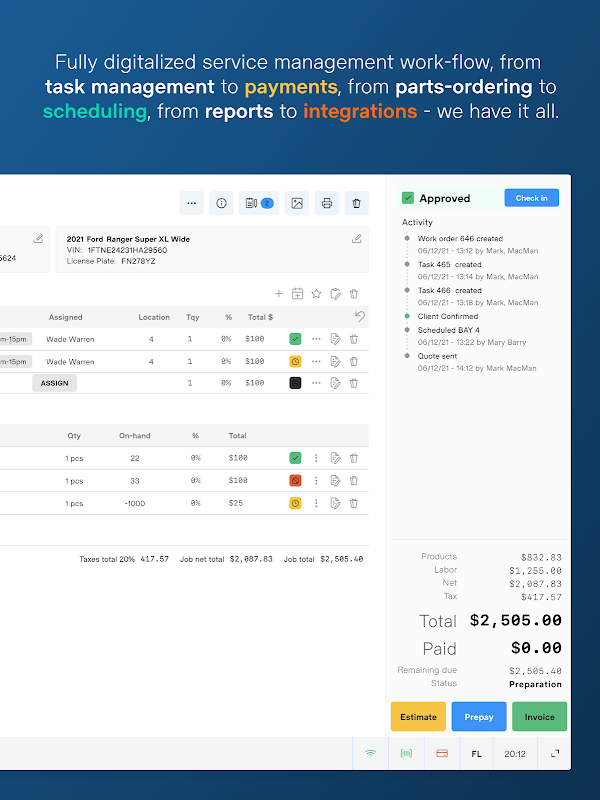Viewport: 600px width, 800px height.
Task: Click the yellow Estimate button
Action: (418, 717)
